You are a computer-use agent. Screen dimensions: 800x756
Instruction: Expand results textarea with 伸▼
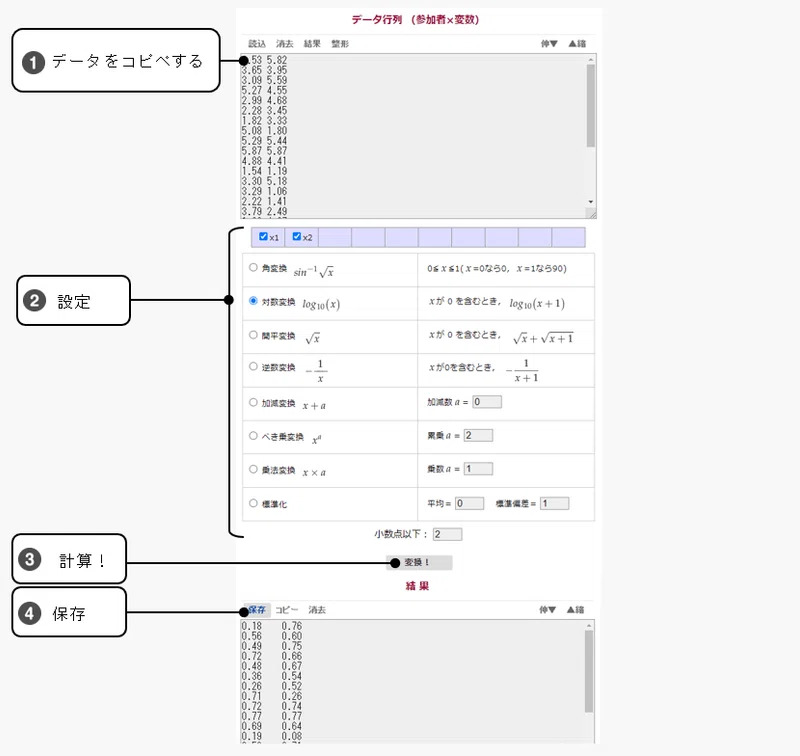coord(547,610)
